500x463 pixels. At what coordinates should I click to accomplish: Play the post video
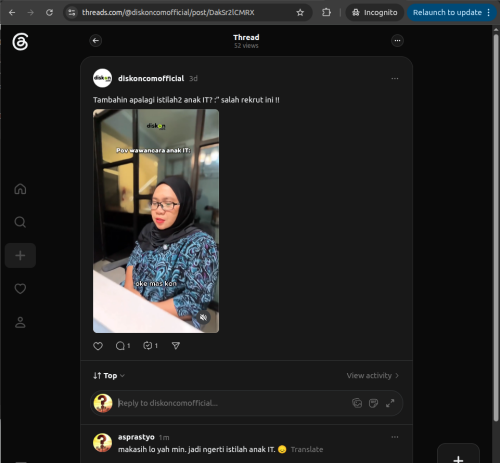tap(156, 221)
